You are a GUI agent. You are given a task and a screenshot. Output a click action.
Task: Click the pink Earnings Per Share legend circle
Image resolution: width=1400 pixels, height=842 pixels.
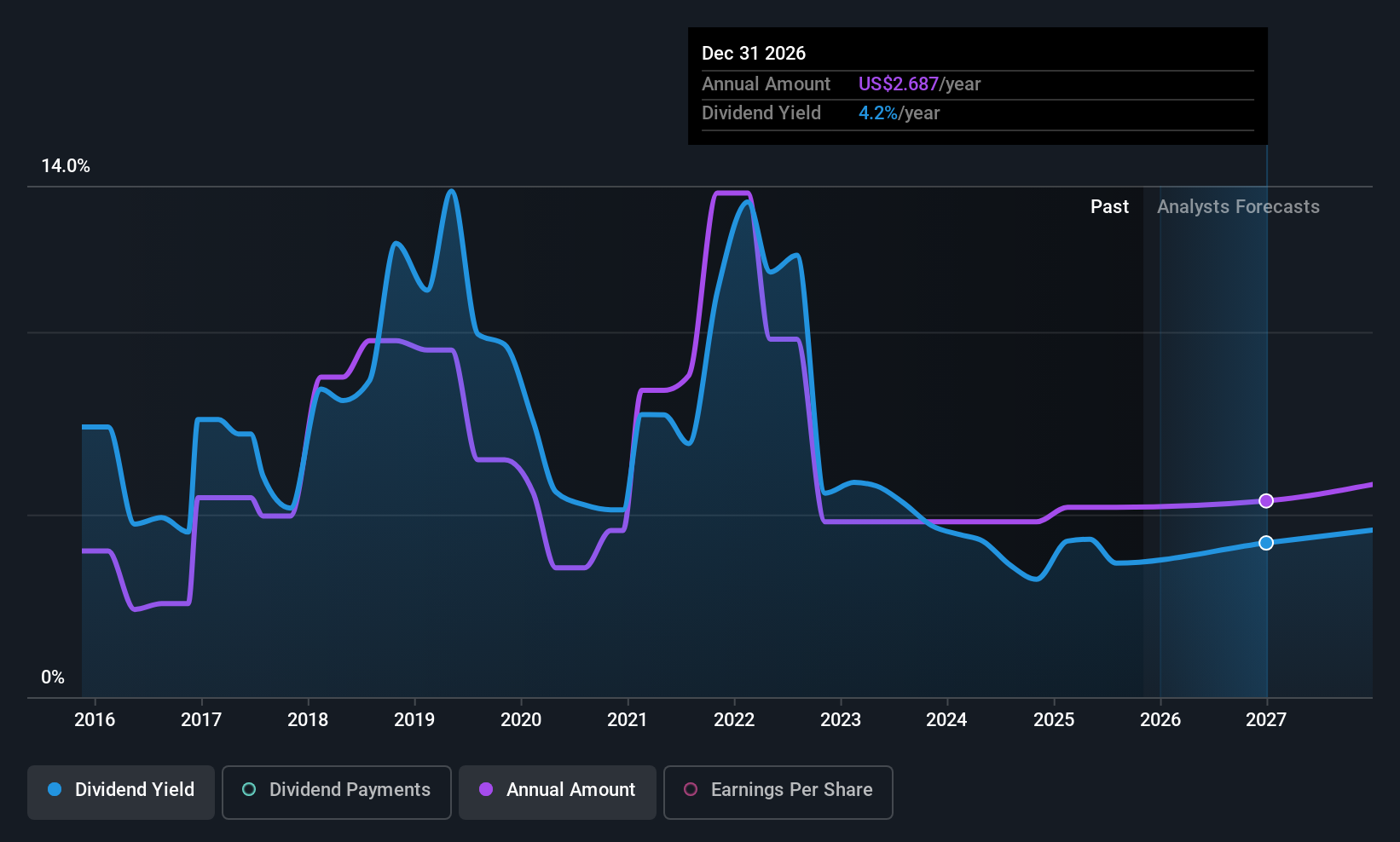691,790
